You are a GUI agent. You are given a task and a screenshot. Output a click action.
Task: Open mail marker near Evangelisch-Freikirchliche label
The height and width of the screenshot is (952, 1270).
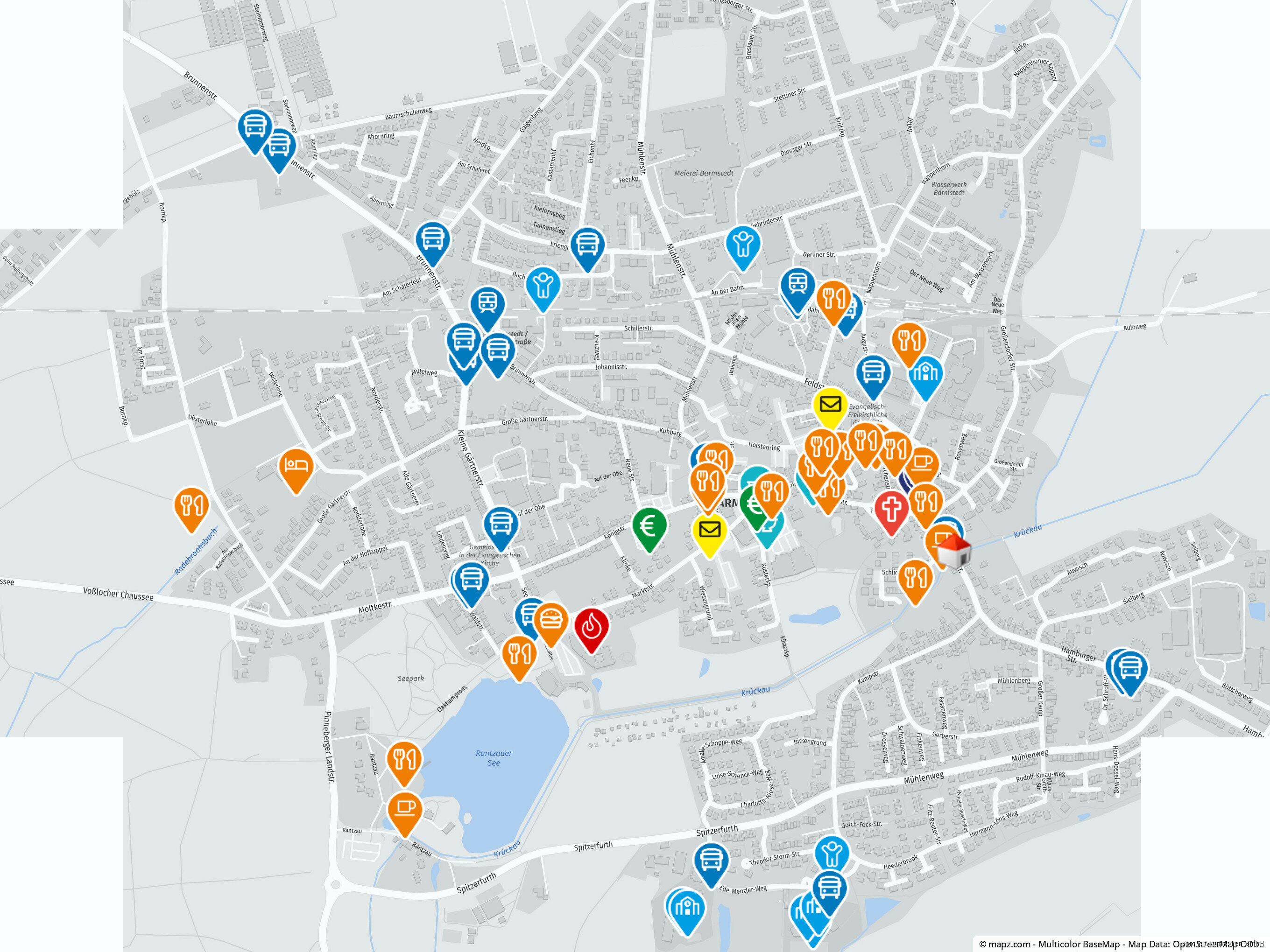point(830,409)
